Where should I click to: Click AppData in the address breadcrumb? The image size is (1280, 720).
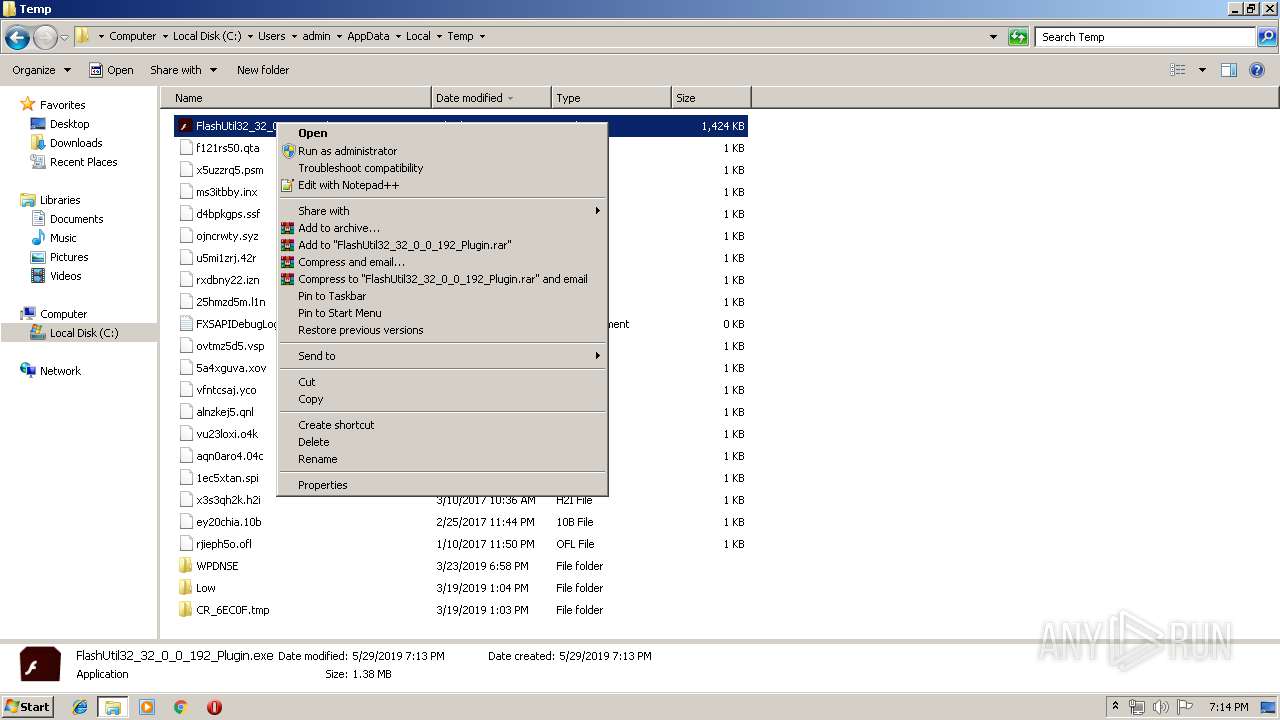(x=368, y=36)
